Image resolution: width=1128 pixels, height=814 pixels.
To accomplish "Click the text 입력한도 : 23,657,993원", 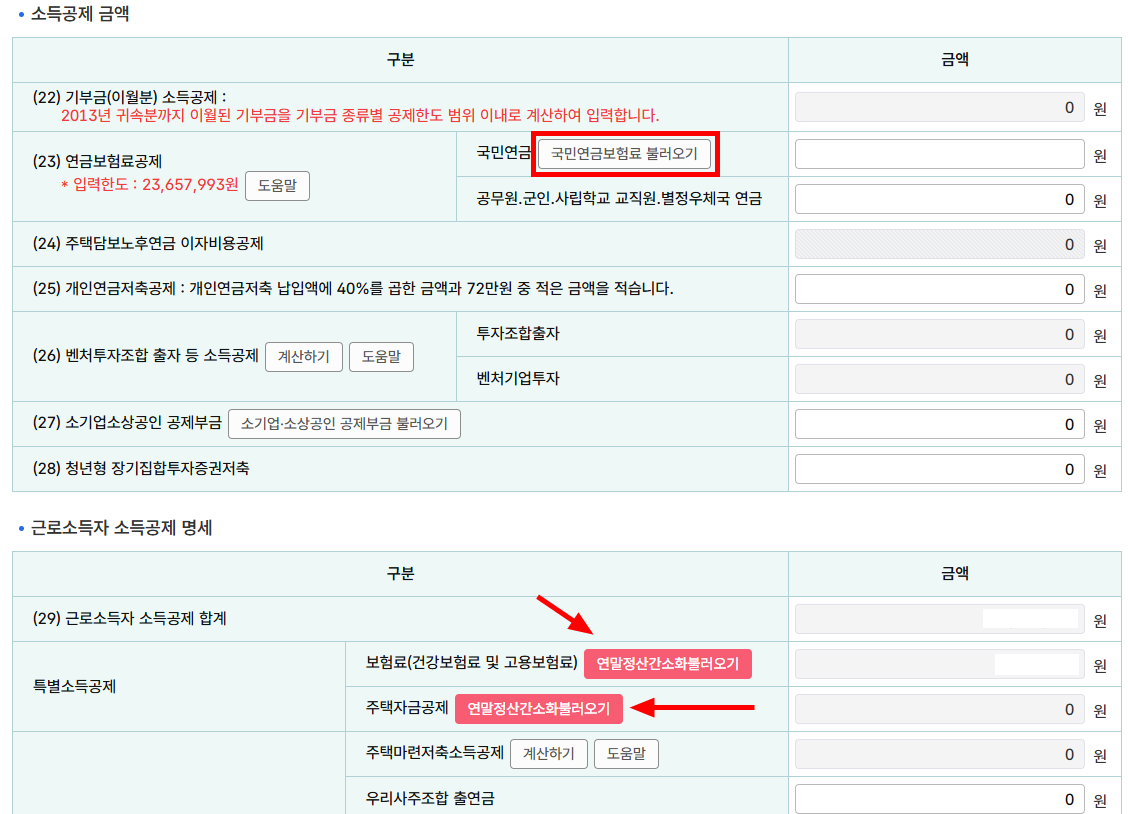I will click(155, 185).
